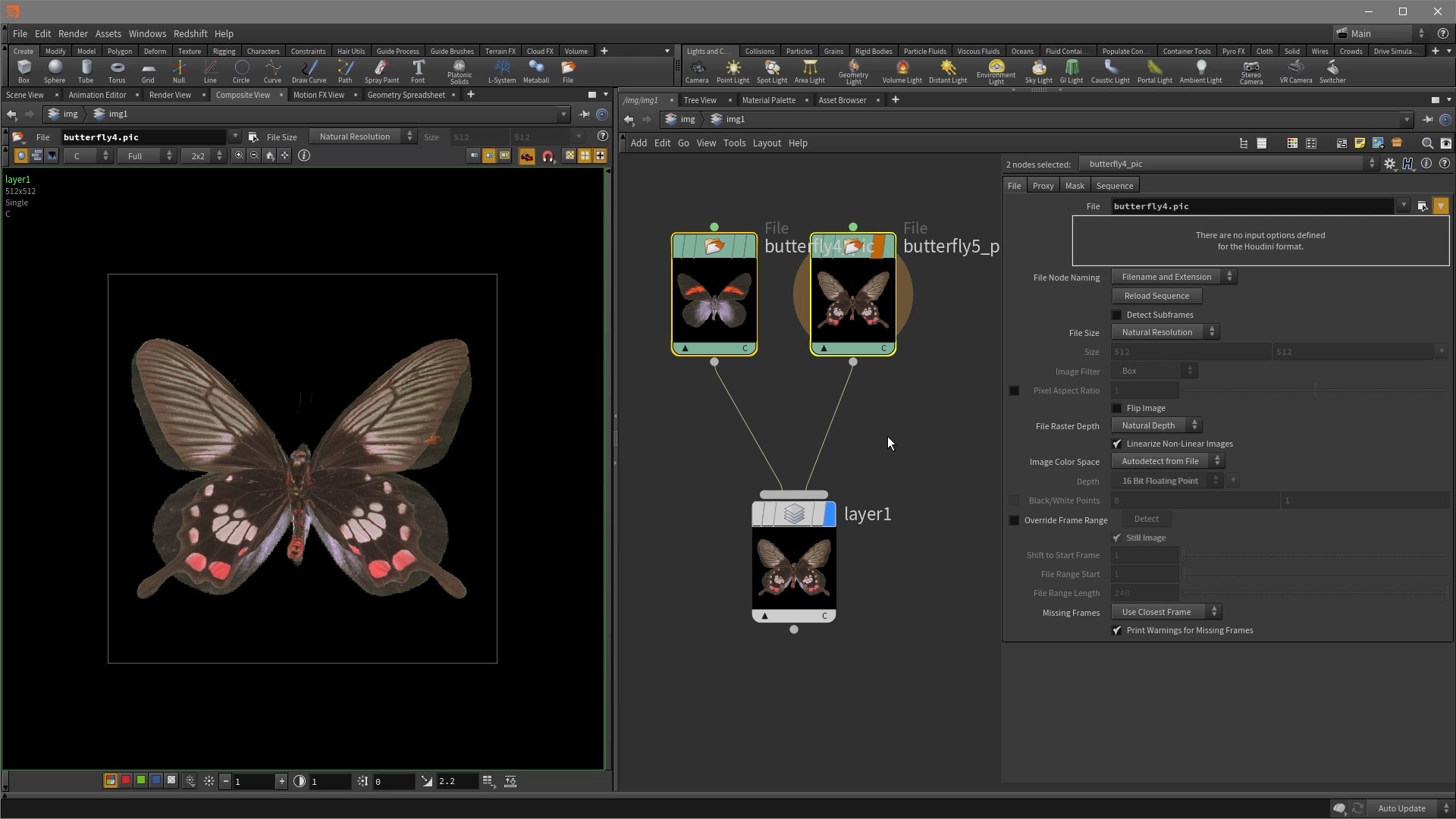
Task: Search for nodes with the magnifier icon
Action: (1426, 143)
